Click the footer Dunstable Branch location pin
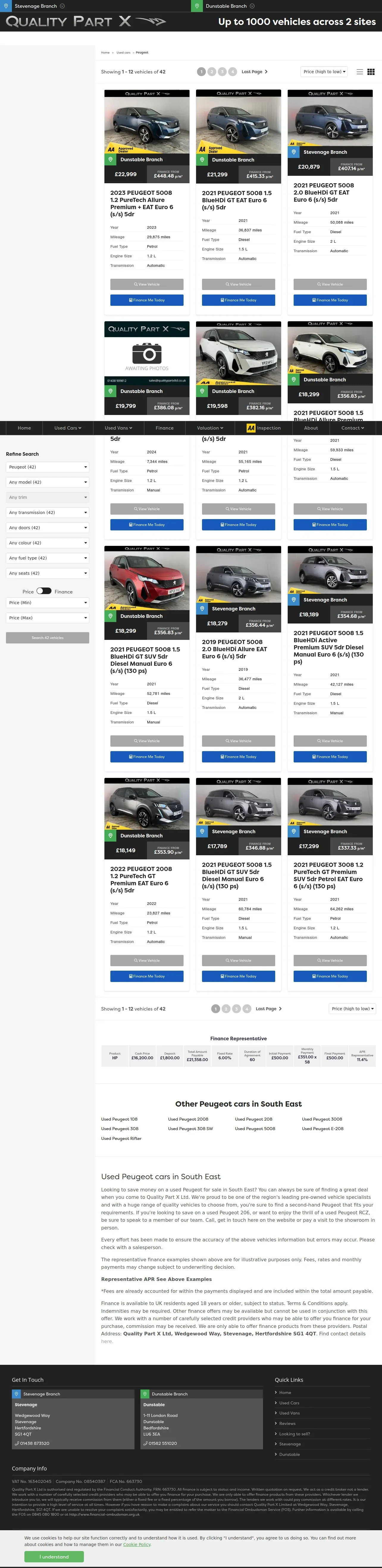This screenshot has height=1568, width=382. click(145, 1394)
